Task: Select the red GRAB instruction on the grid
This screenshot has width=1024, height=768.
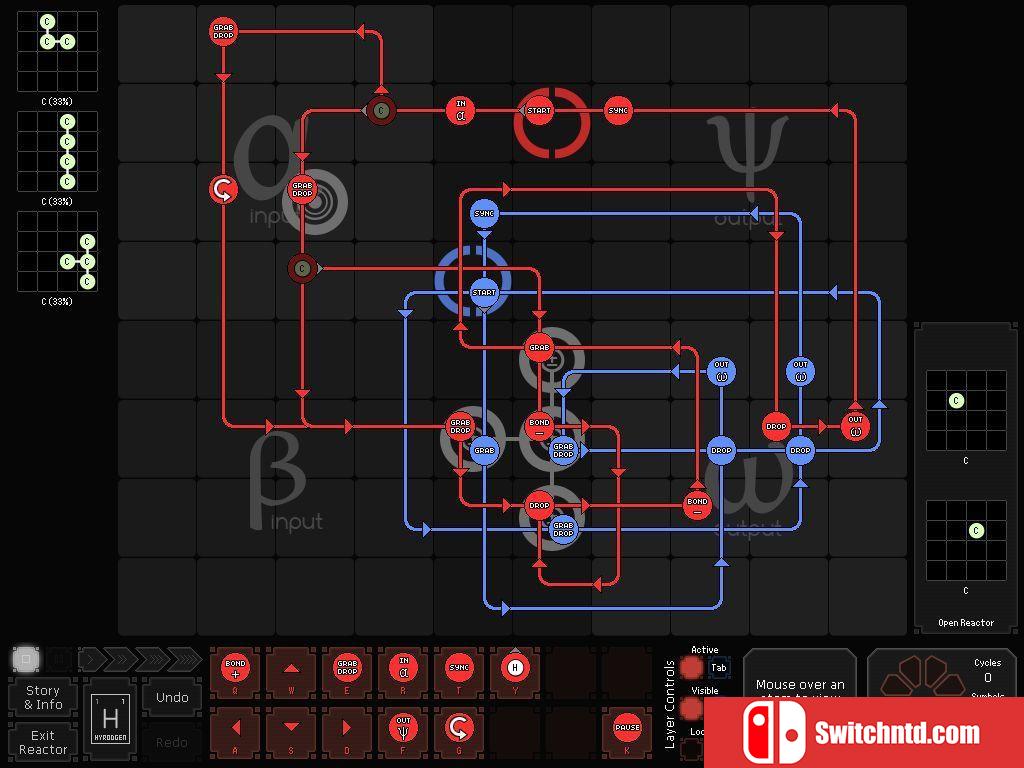Action: (x=539, y=347)
